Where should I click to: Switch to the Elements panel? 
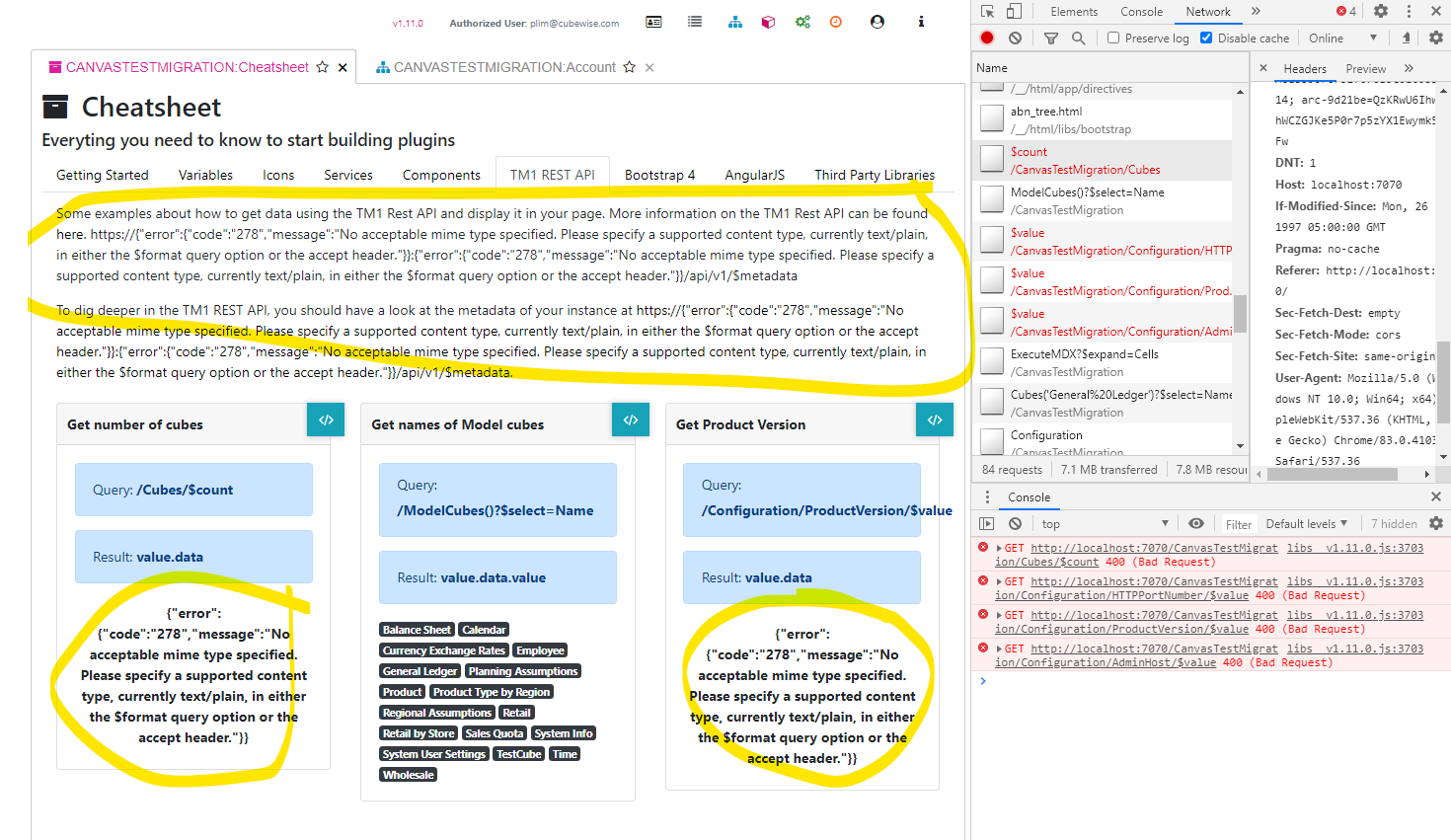coord(1074,12)
